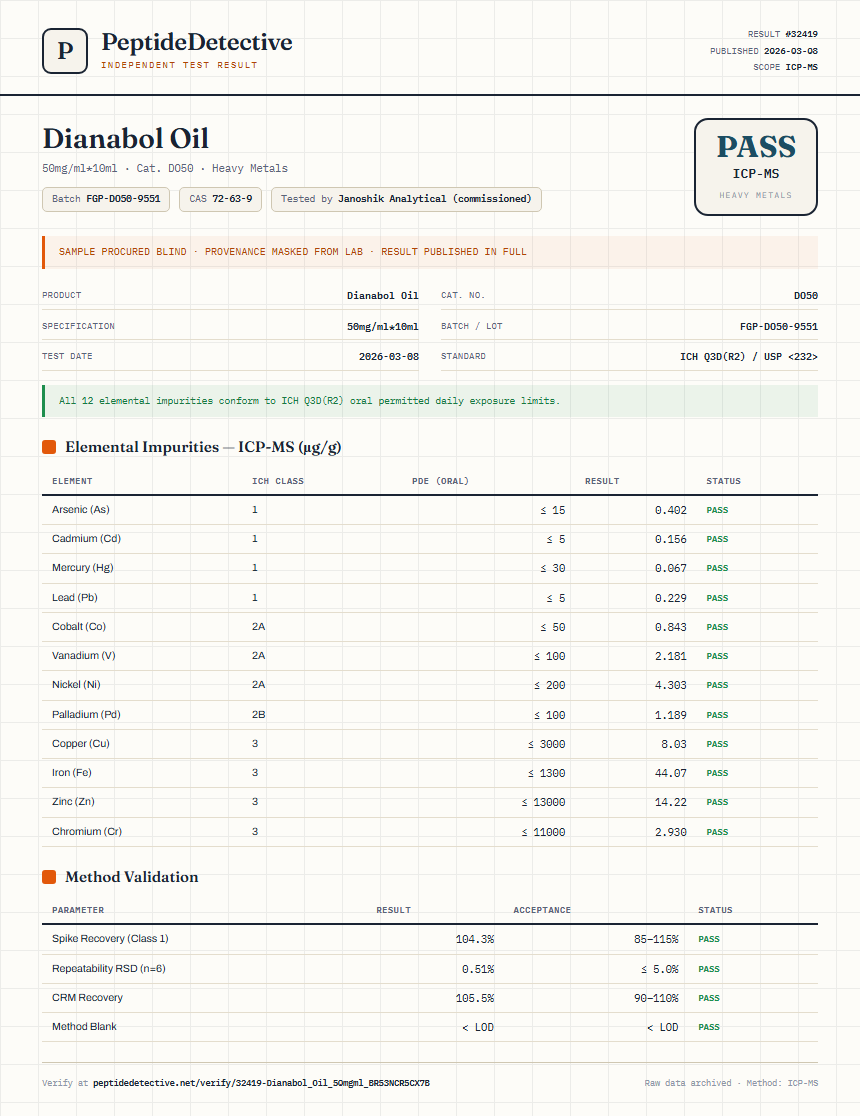
Task: Click the CAT. NO. value D050
Action: (x=806, y=295)
